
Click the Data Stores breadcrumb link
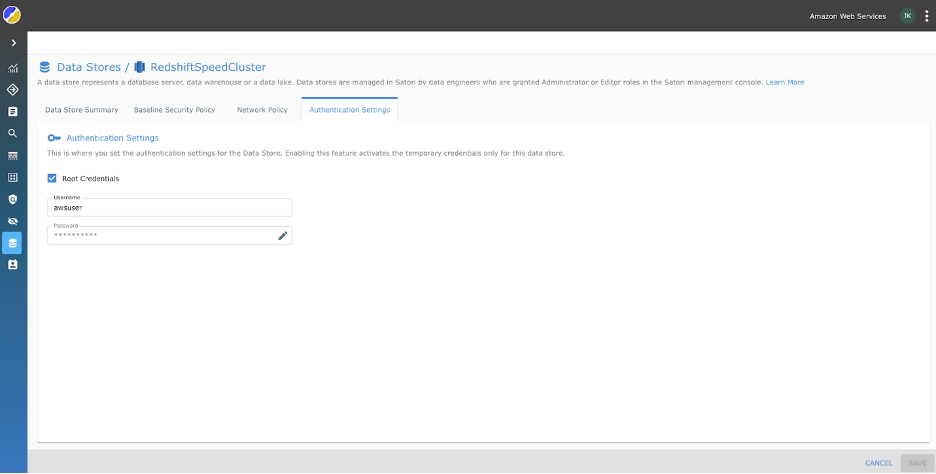[89, 67]
